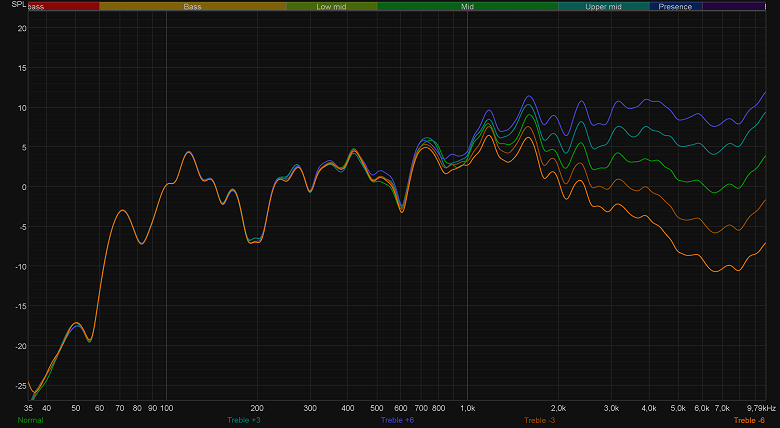The height and width of the screenshot is (428, 780).
Task: Click the 6,0k frequency axis label
Action: (702, 408)
